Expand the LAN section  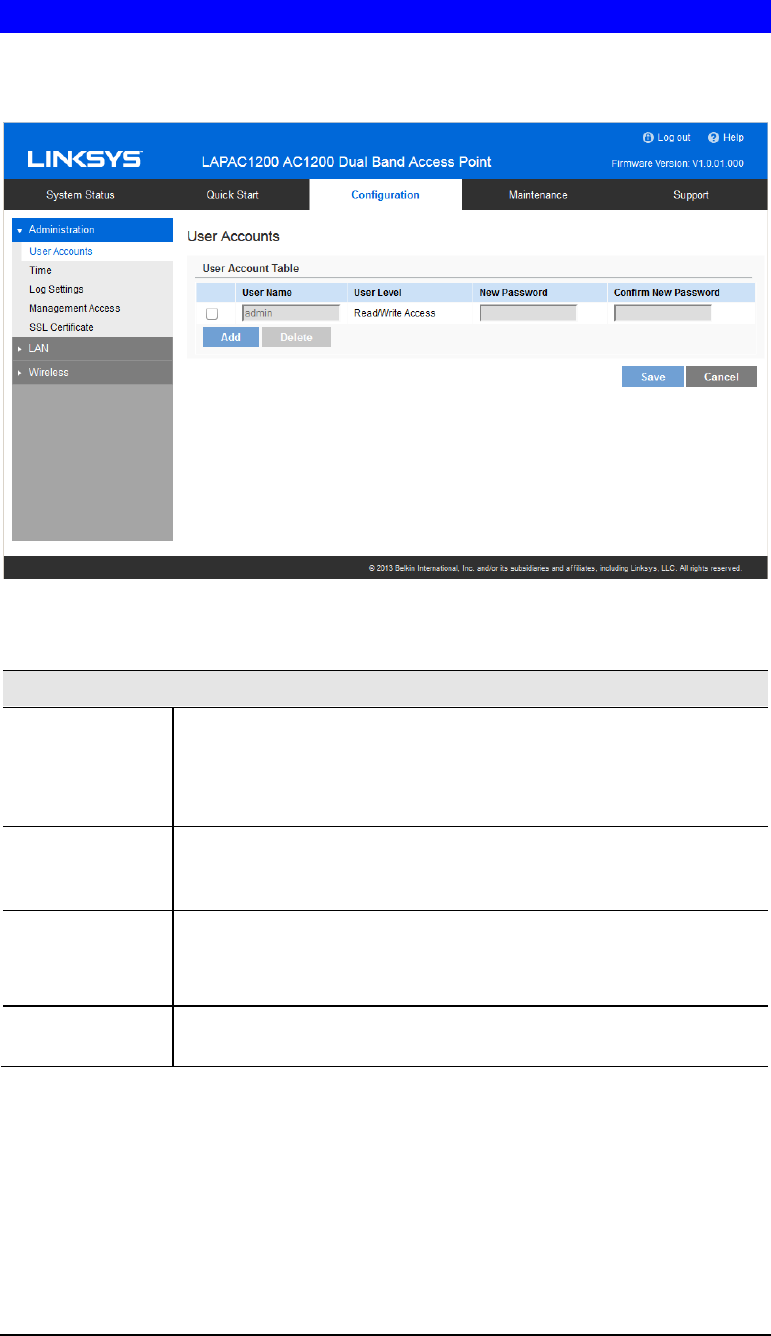coord(92,348)
